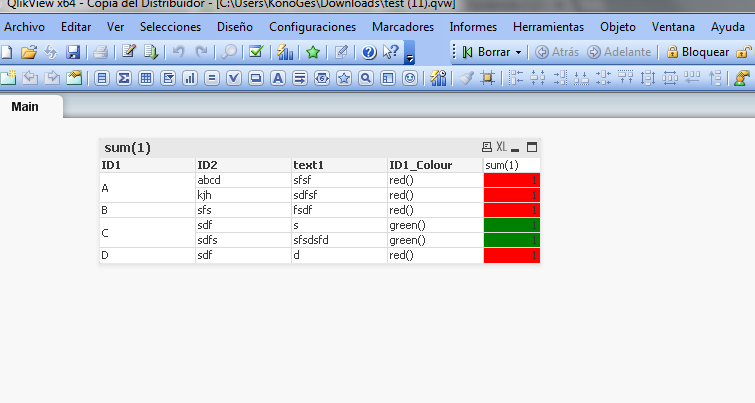Create a Container object

click(x=388, y=78)
